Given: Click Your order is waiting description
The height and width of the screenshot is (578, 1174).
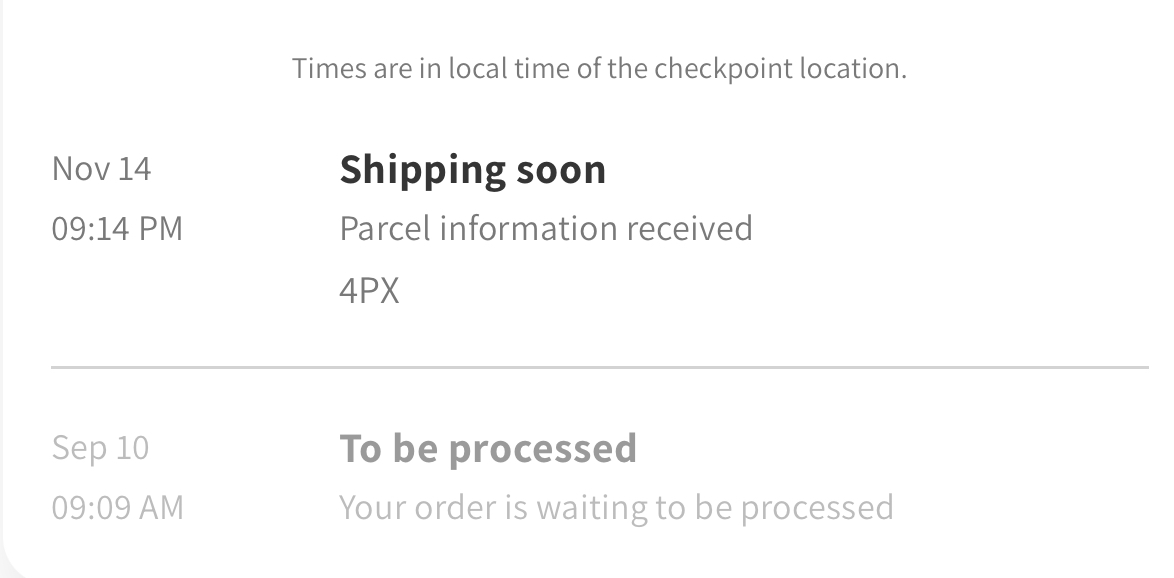Looking at the screenshot, I should point(615,507).
